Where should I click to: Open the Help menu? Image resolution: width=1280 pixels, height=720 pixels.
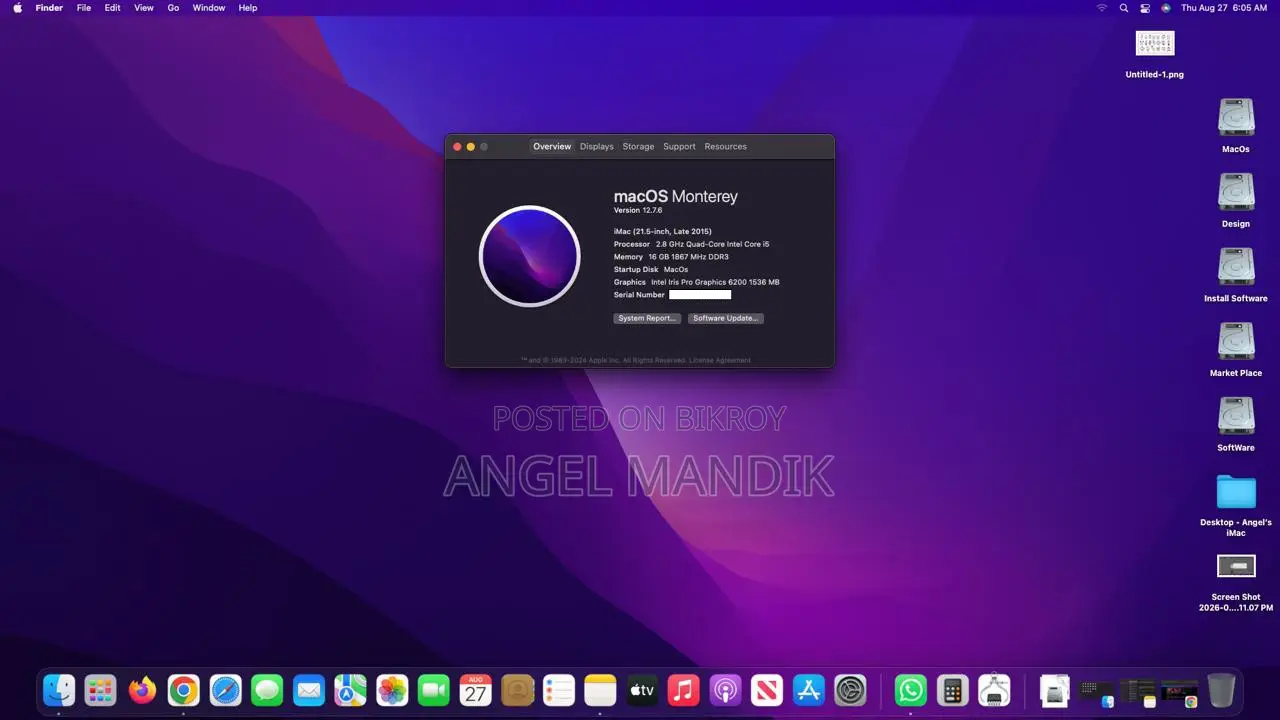coord(248,7)
